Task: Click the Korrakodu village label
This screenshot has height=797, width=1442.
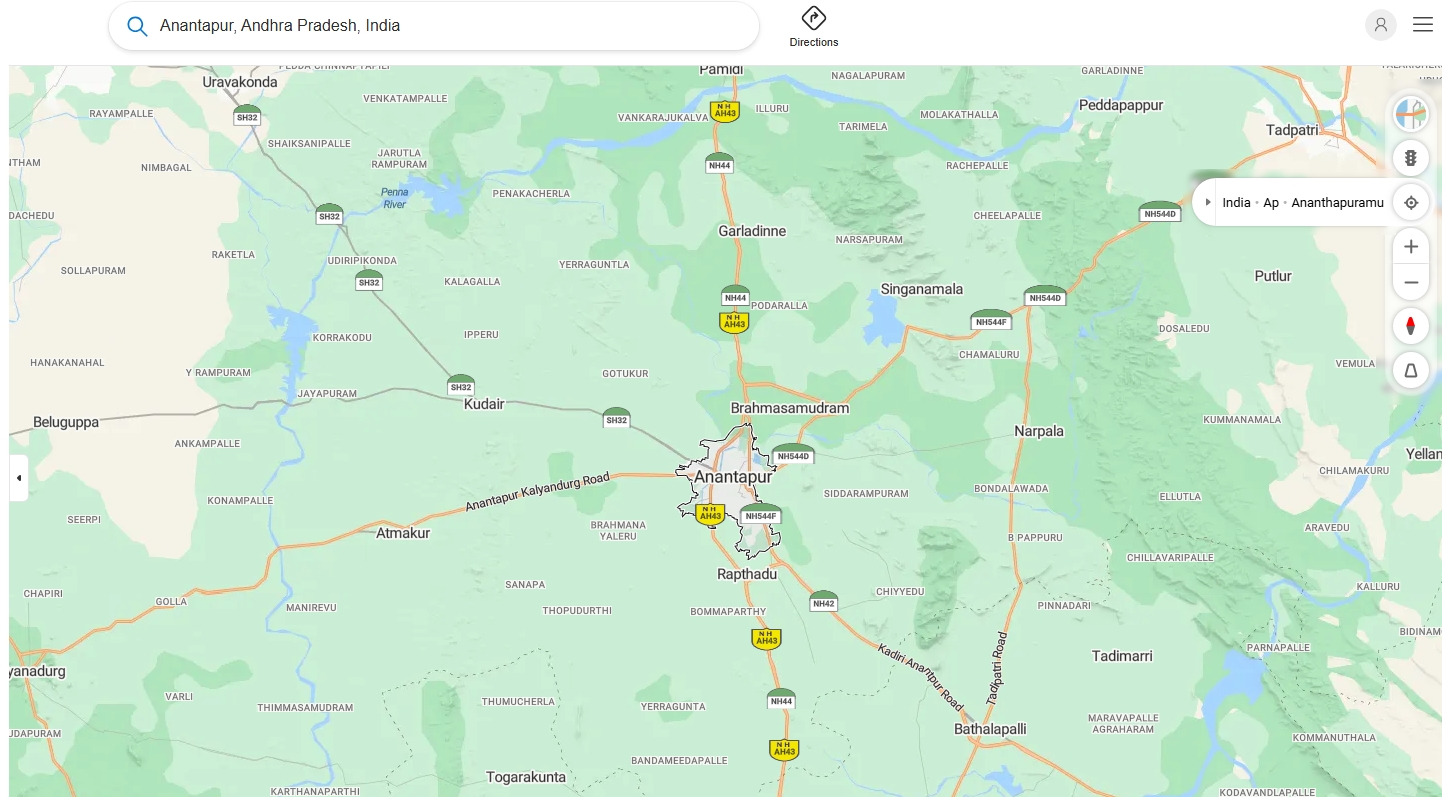Action: click(x=342, y=338)
